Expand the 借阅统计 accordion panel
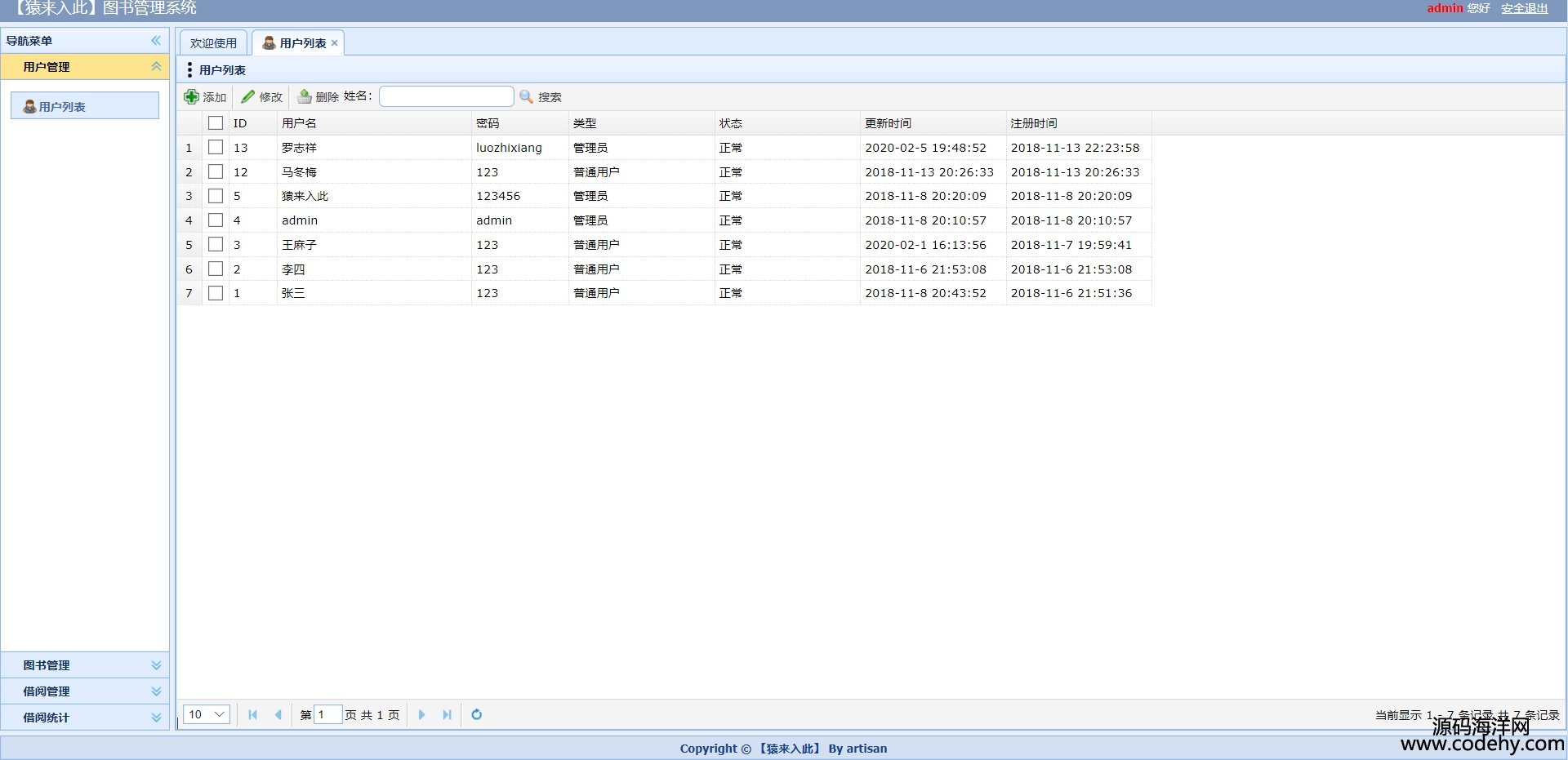 pyautogui.click(x=85, y=718)
